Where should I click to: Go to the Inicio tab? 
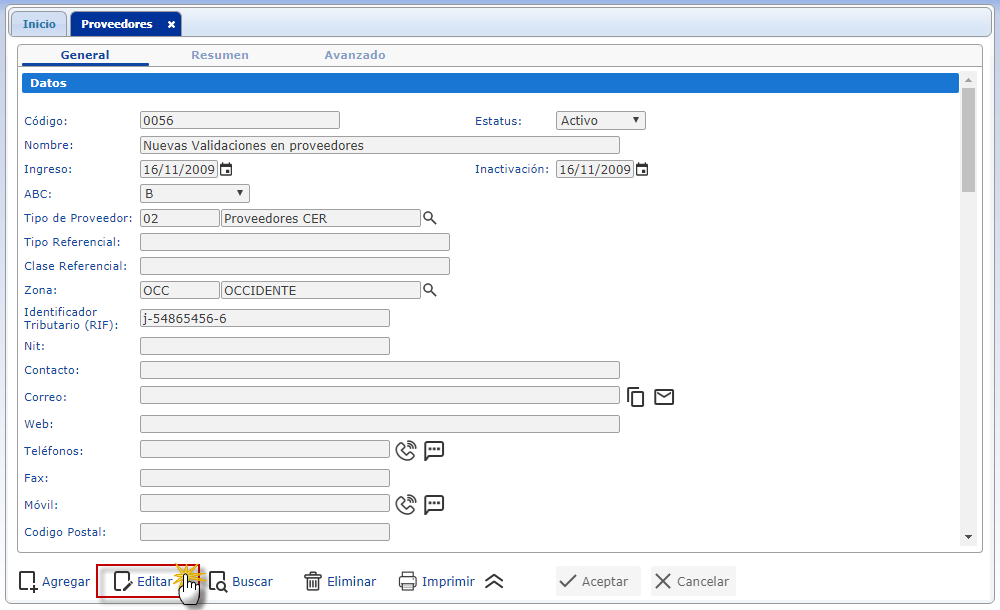click(x=39, y=24)
